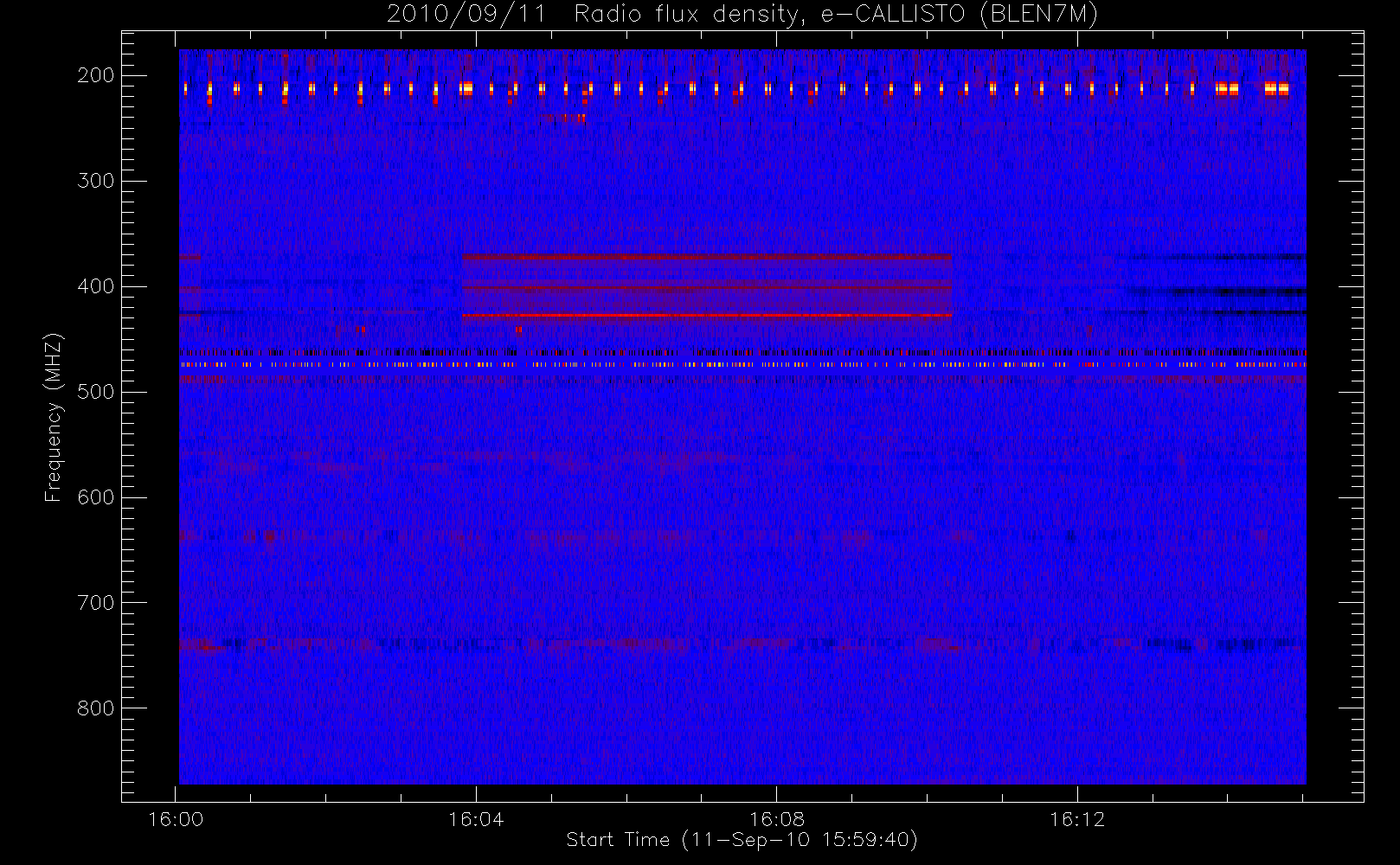1400x865 pixels.
Task: Click the 600 frequency tick label
Action: [x=96, y=497]
